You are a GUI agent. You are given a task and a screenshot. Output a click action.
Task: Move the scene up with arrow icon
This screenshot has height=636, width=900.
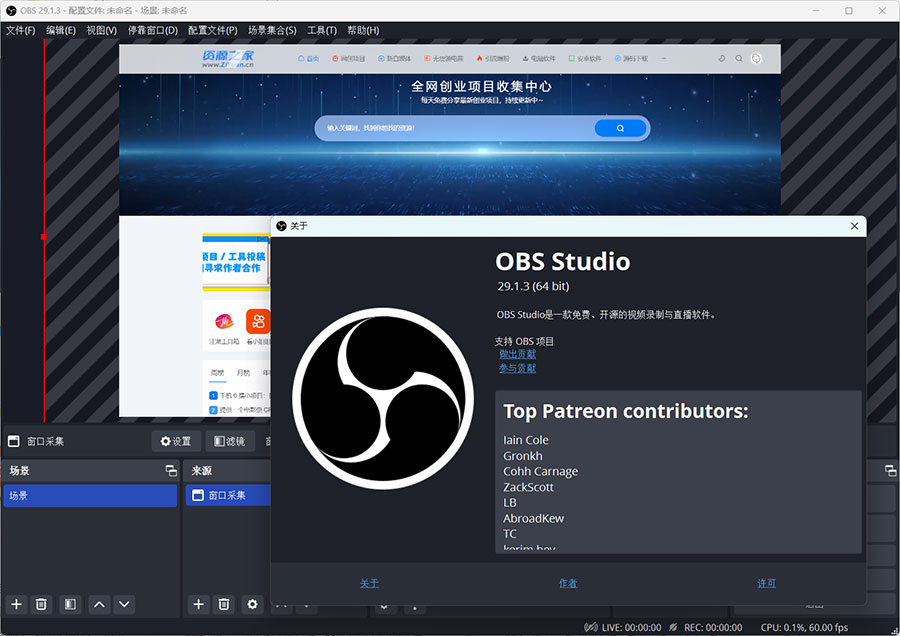click(x=98, y=604)
